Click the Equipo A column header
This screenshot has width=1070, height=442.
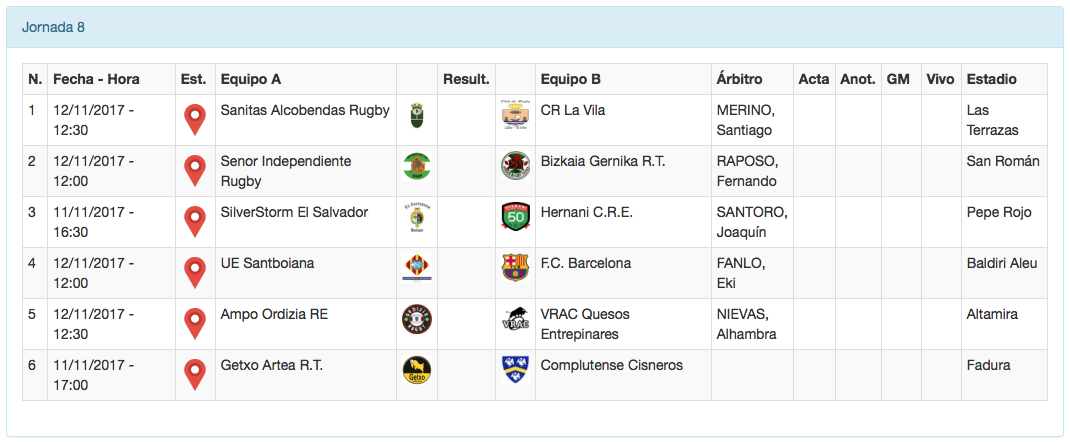pyautogui.click(x=251, y=79)
